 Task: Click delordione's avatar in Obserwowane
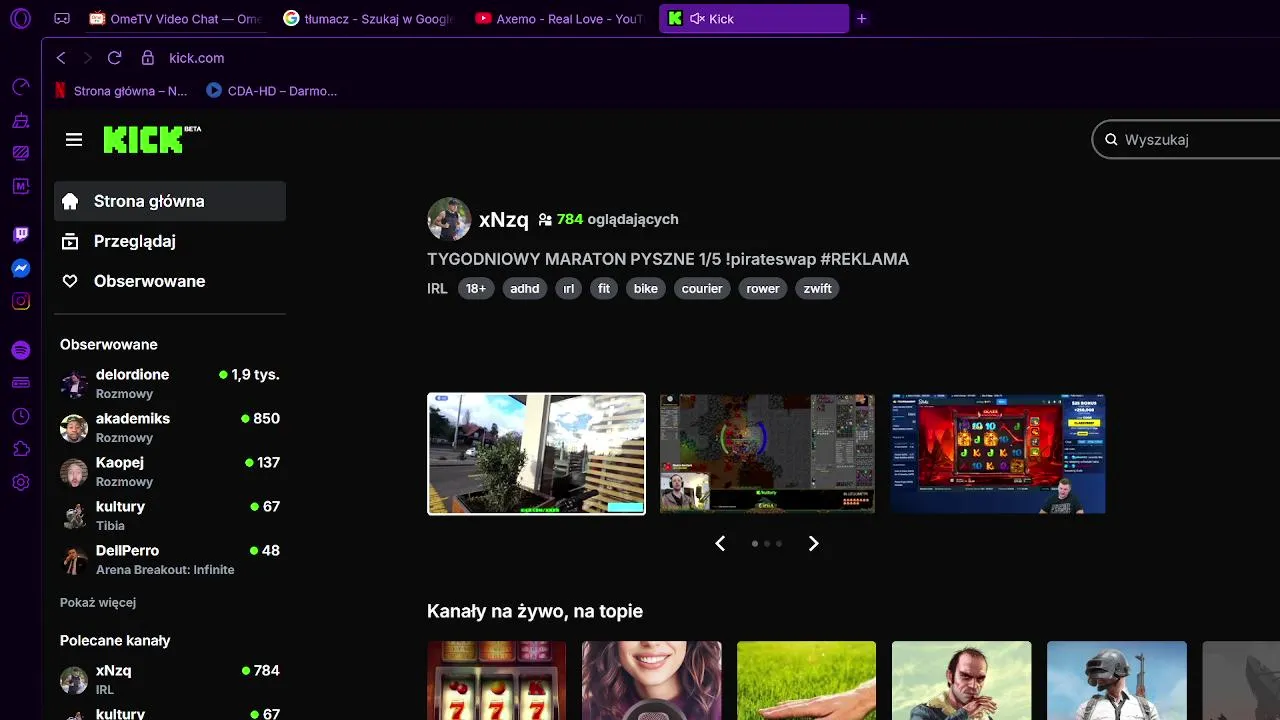pyautogui.click(x=74, y=384)
